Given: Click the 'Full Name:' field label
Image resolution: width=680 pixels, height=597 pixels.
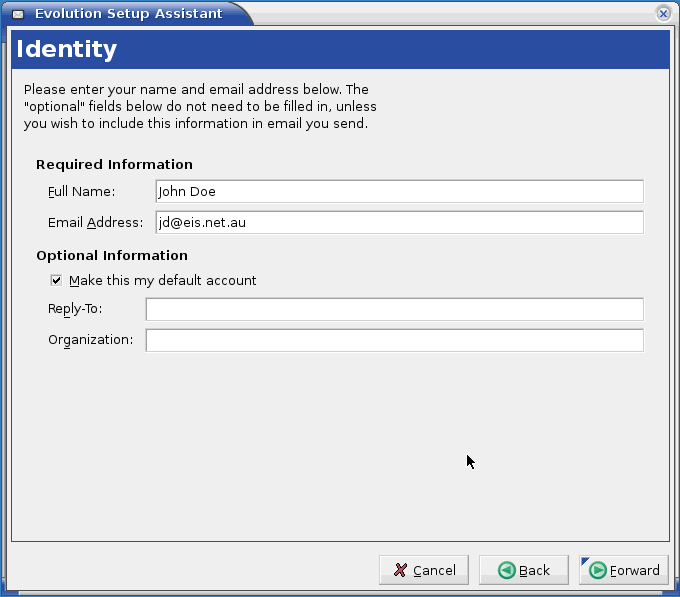Looking at the screenshot, I should tap(82, 192).
